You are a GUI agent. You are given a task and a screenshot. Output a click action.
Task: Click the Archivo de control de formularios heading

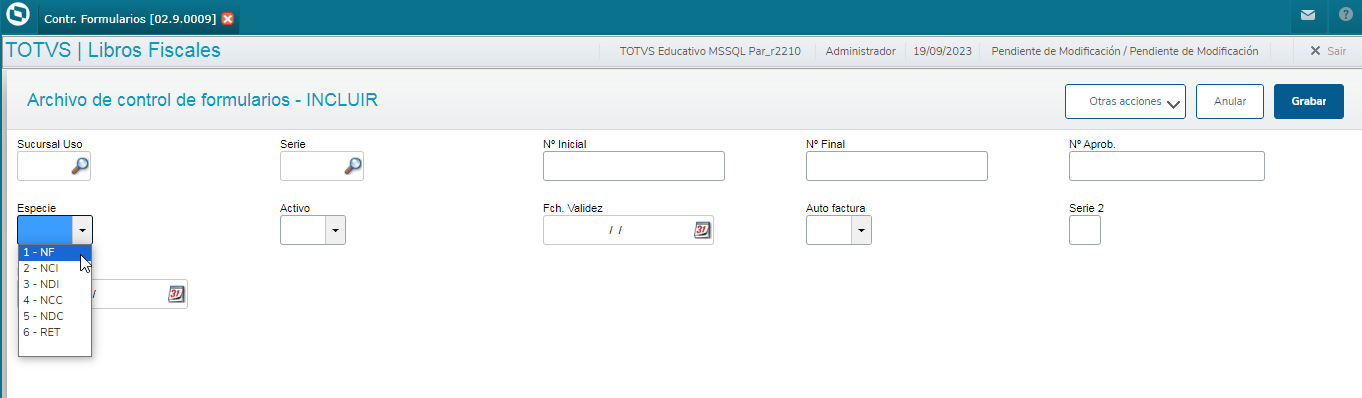[202, 100]
